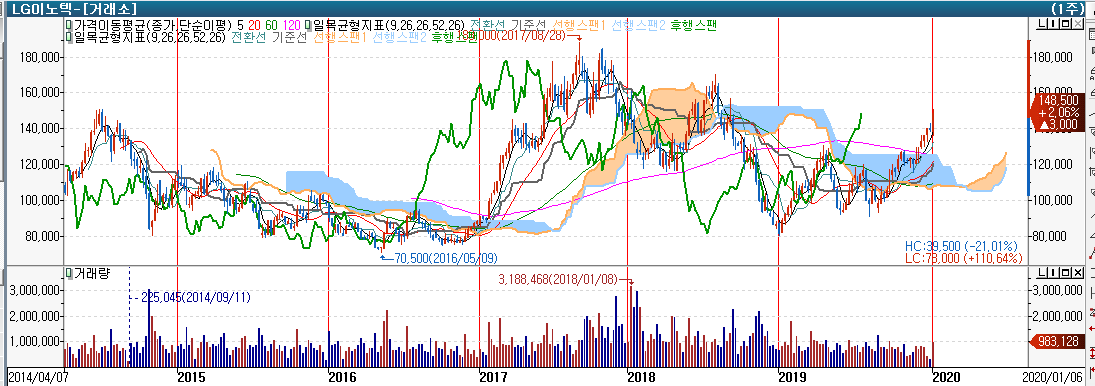
Task: Click second-row 일목균형지표(9,26,26,52,26) label
Action: coord(149,37)
